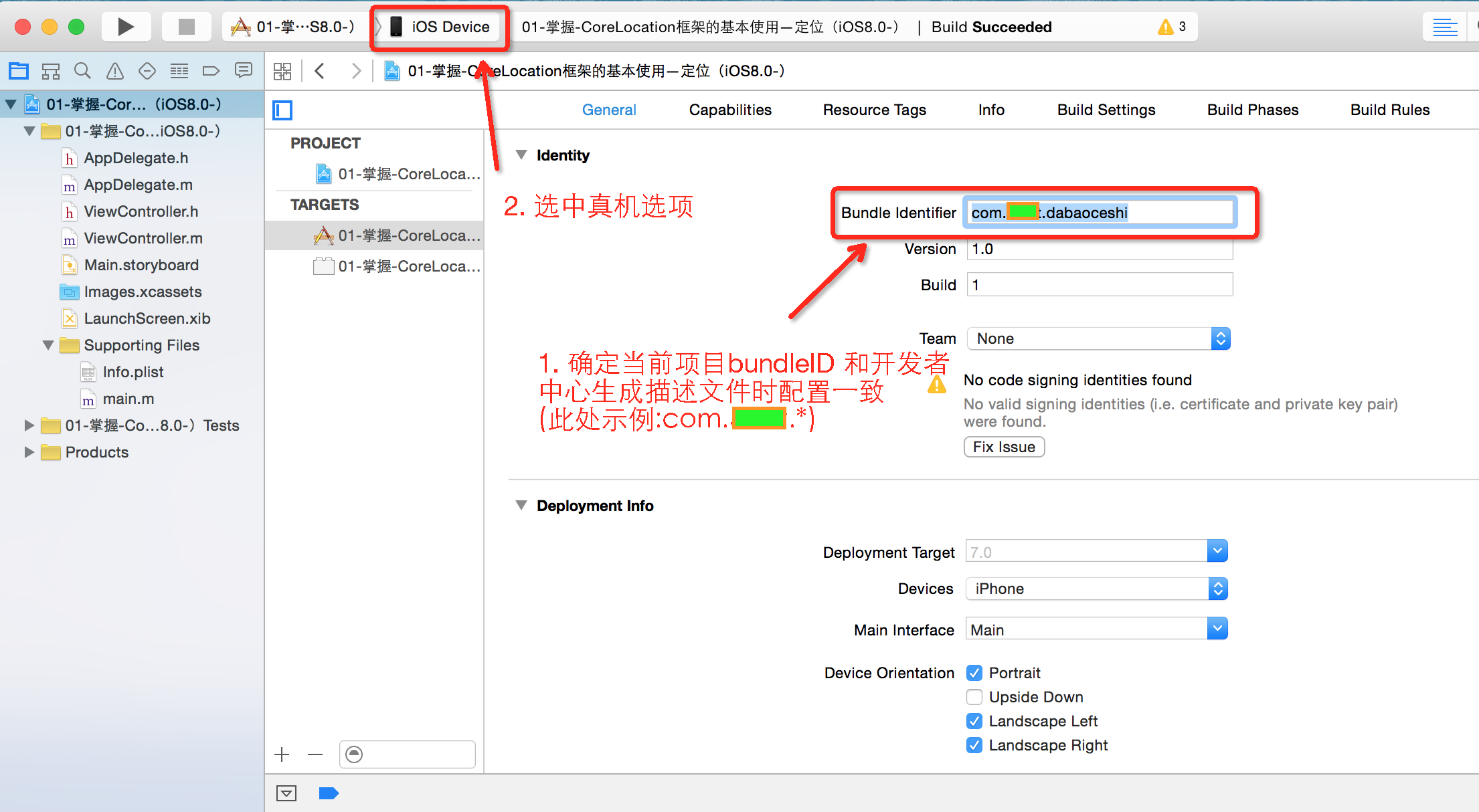The width and height of the screenshot is (1479, 812).
Task: Collapse the root project tree item
Action: coord(11,104)
